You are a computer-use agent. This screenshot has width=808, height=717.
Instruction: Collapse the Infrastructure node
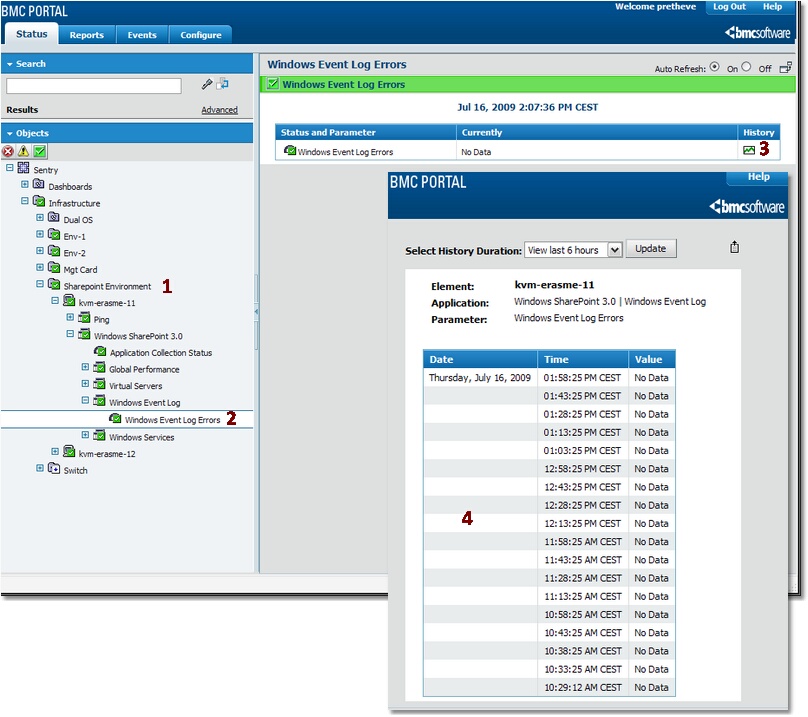point(25,201)
